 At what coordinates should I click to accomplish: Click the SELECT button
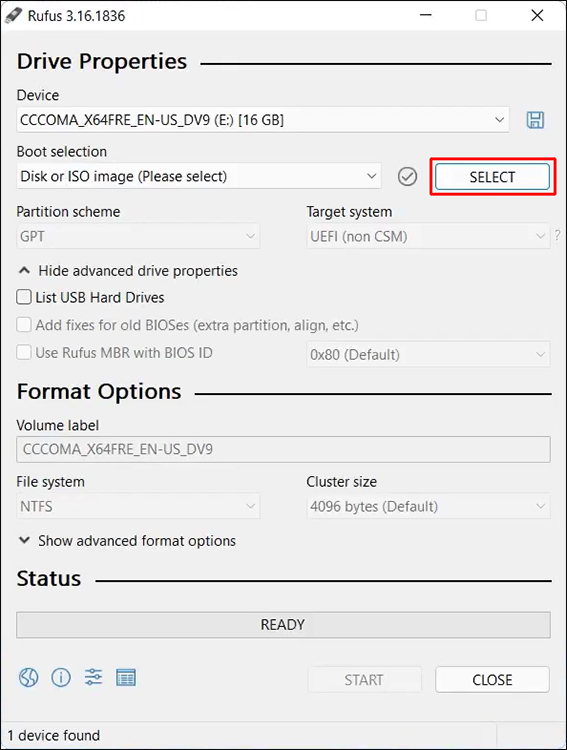click(x=492, y=177)
